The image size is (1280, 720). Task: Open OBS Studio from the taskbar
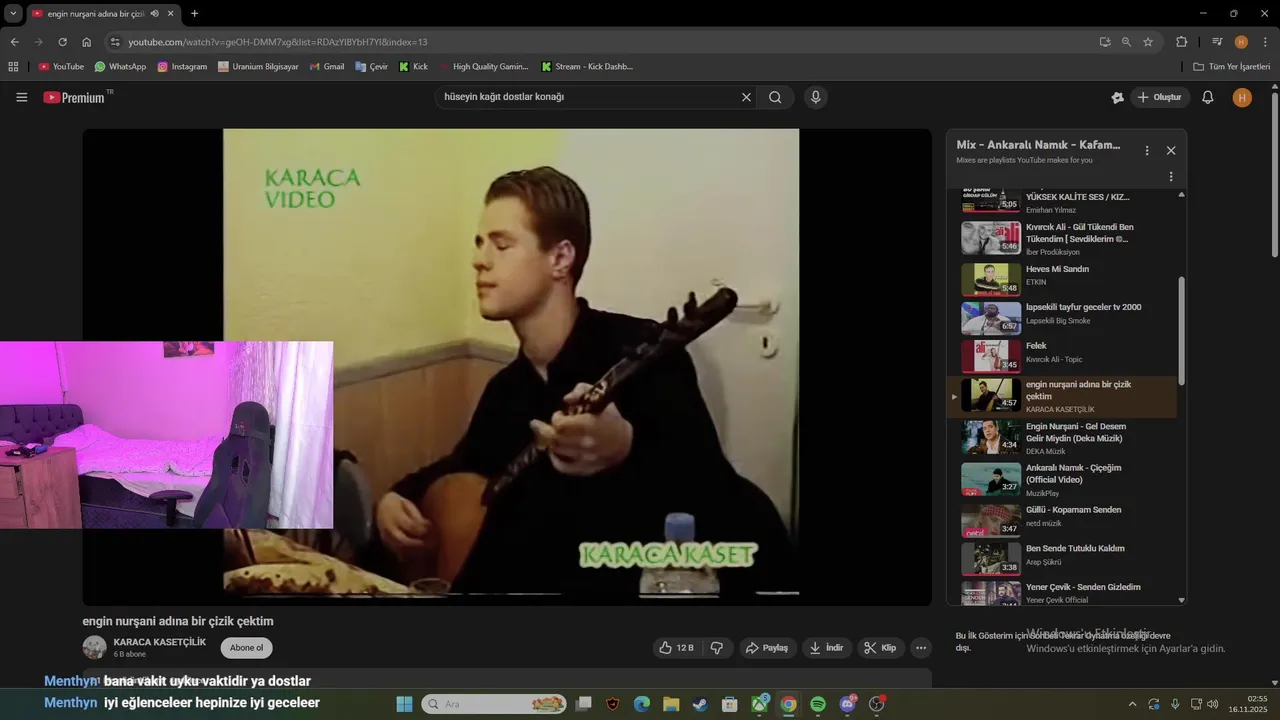coord(877,704)
